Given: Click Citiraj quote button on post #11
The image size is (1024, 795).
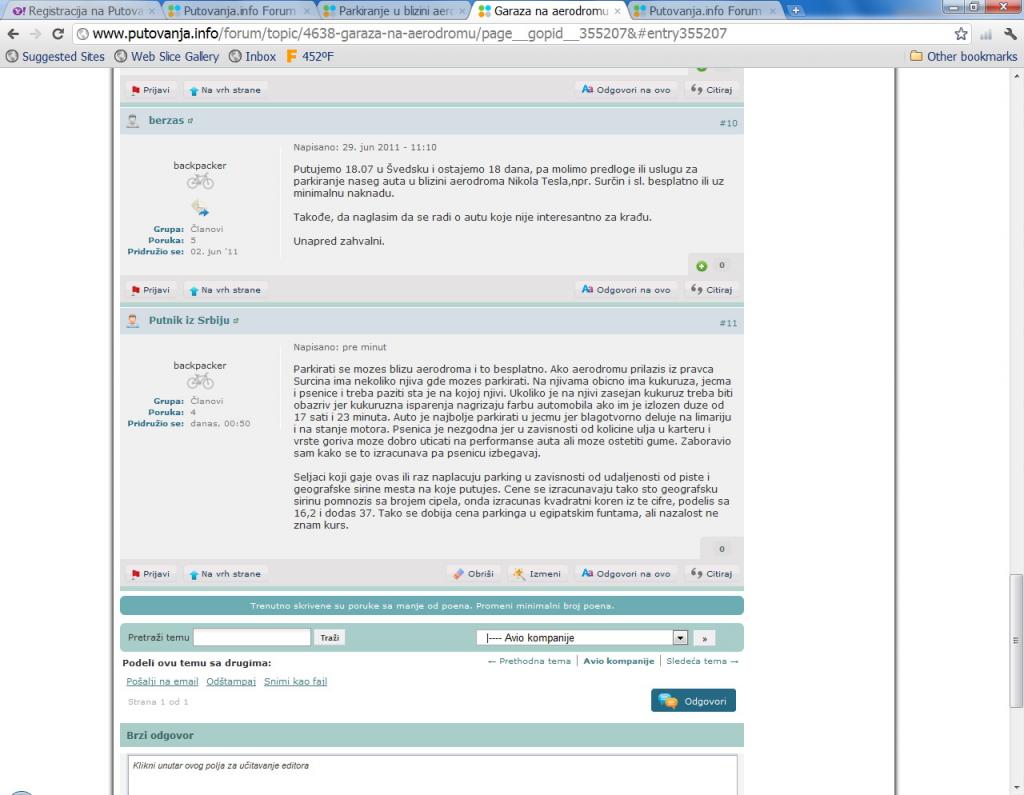Looking at the screenshot, I should pyautogui.click(x=712, y=574).
